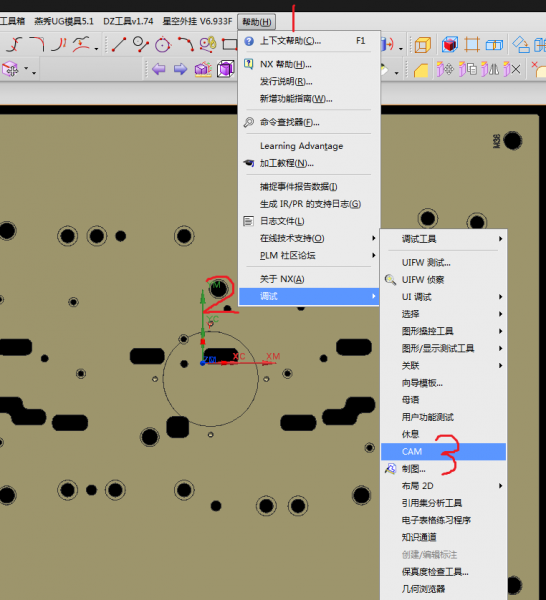
Task: Expand PLM 社区论坛 submenu
Action: coord(309,256)
